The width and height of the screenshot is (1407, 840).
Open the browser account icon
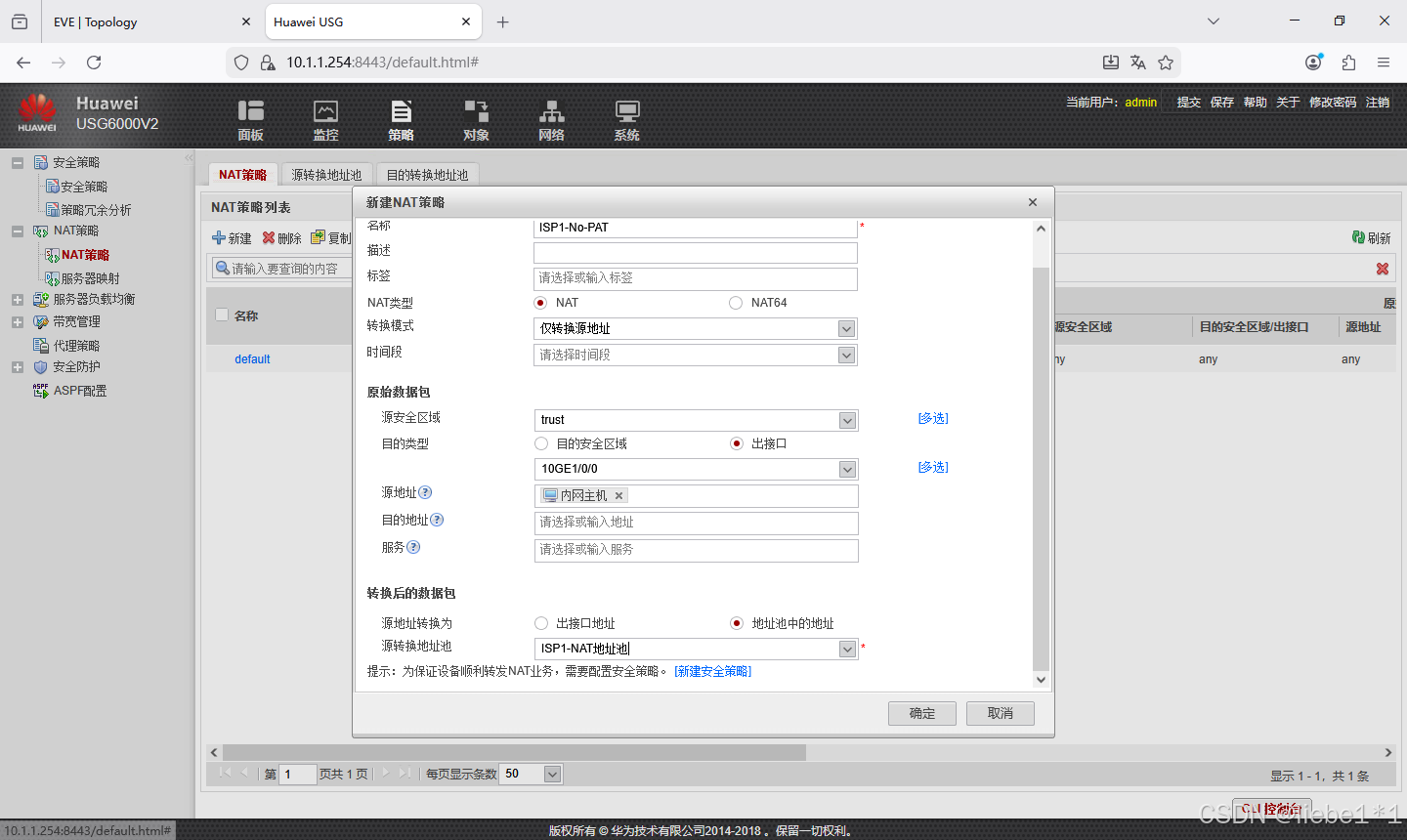[1313, 63]
